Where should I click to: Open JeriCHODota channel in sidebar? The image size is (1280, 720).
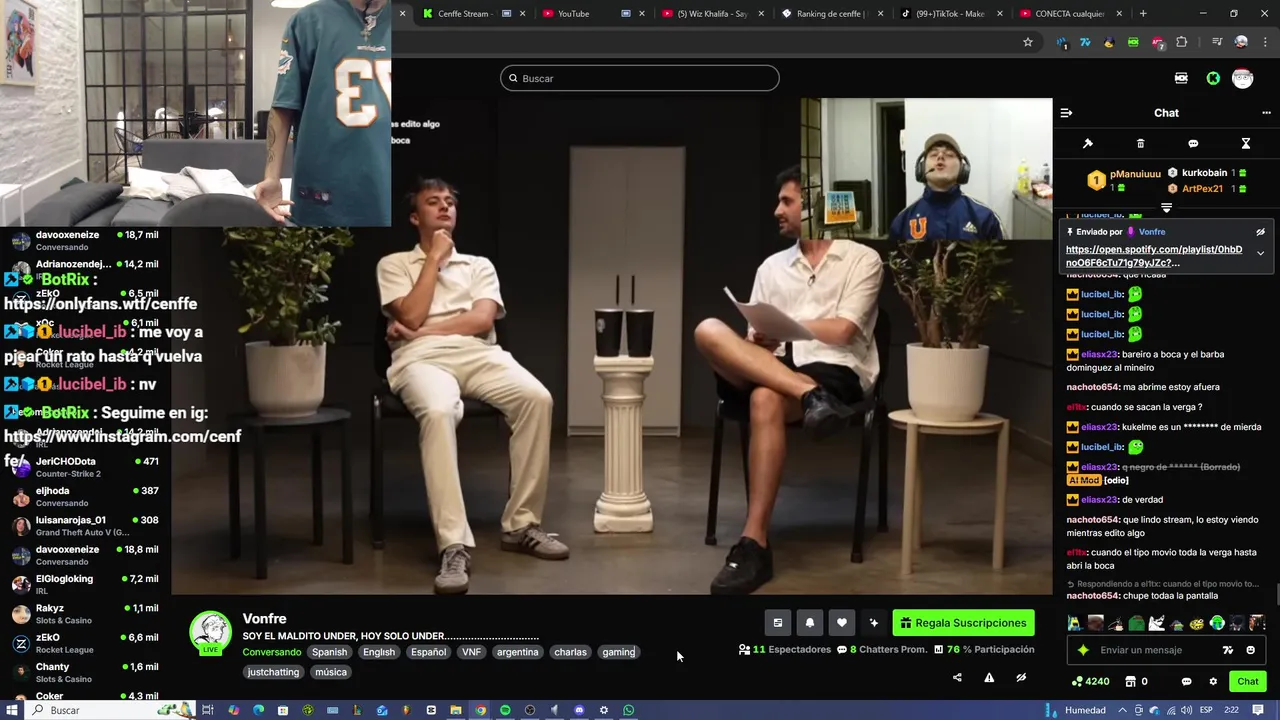pos(85,467)
